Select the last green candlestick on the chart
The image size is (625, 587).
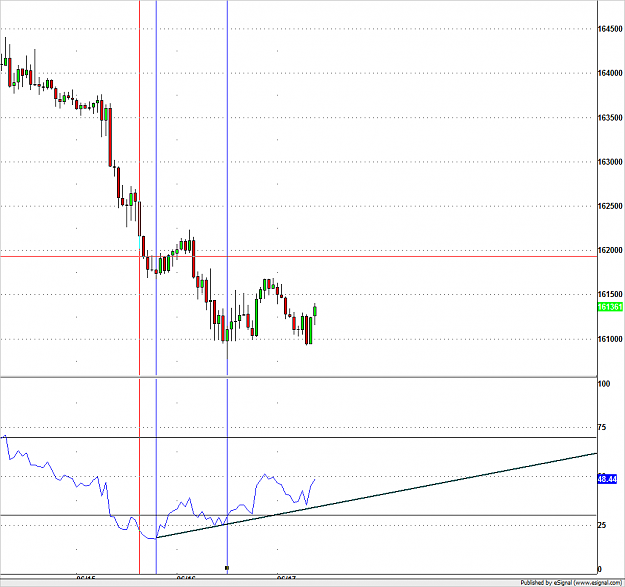(315, 311)
